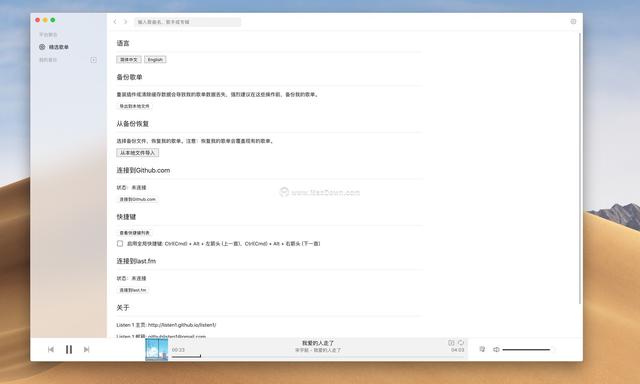Viewport: 640px width, 384px height.
Task: Switch language to 简体中文
Action: (129, 60)
